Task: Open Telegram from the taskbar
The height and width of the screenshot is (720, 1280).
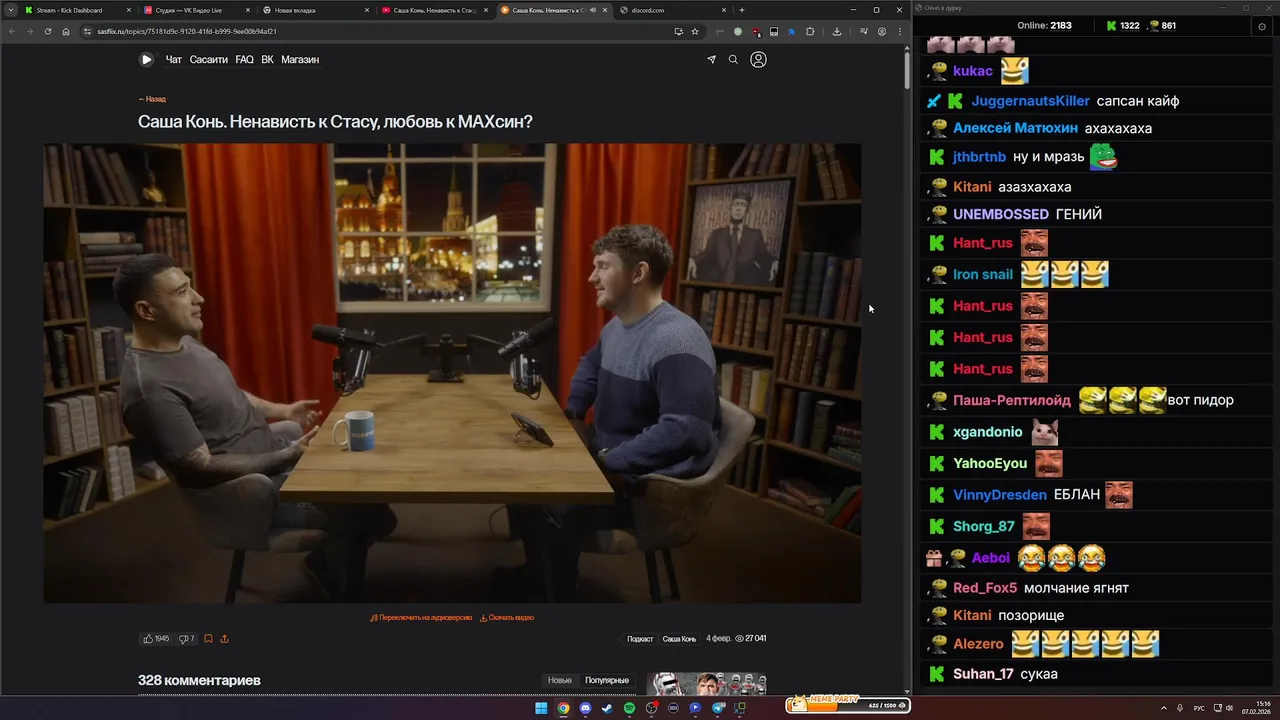Action: 718,708
